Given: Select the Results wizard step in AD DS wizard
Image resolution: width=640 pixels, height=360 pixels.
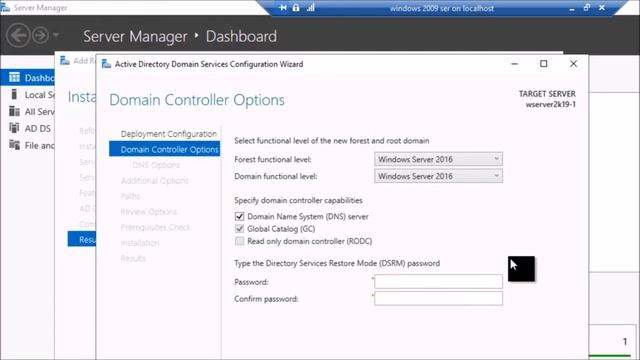Looking at the screenshot, I should click(133, 258).
